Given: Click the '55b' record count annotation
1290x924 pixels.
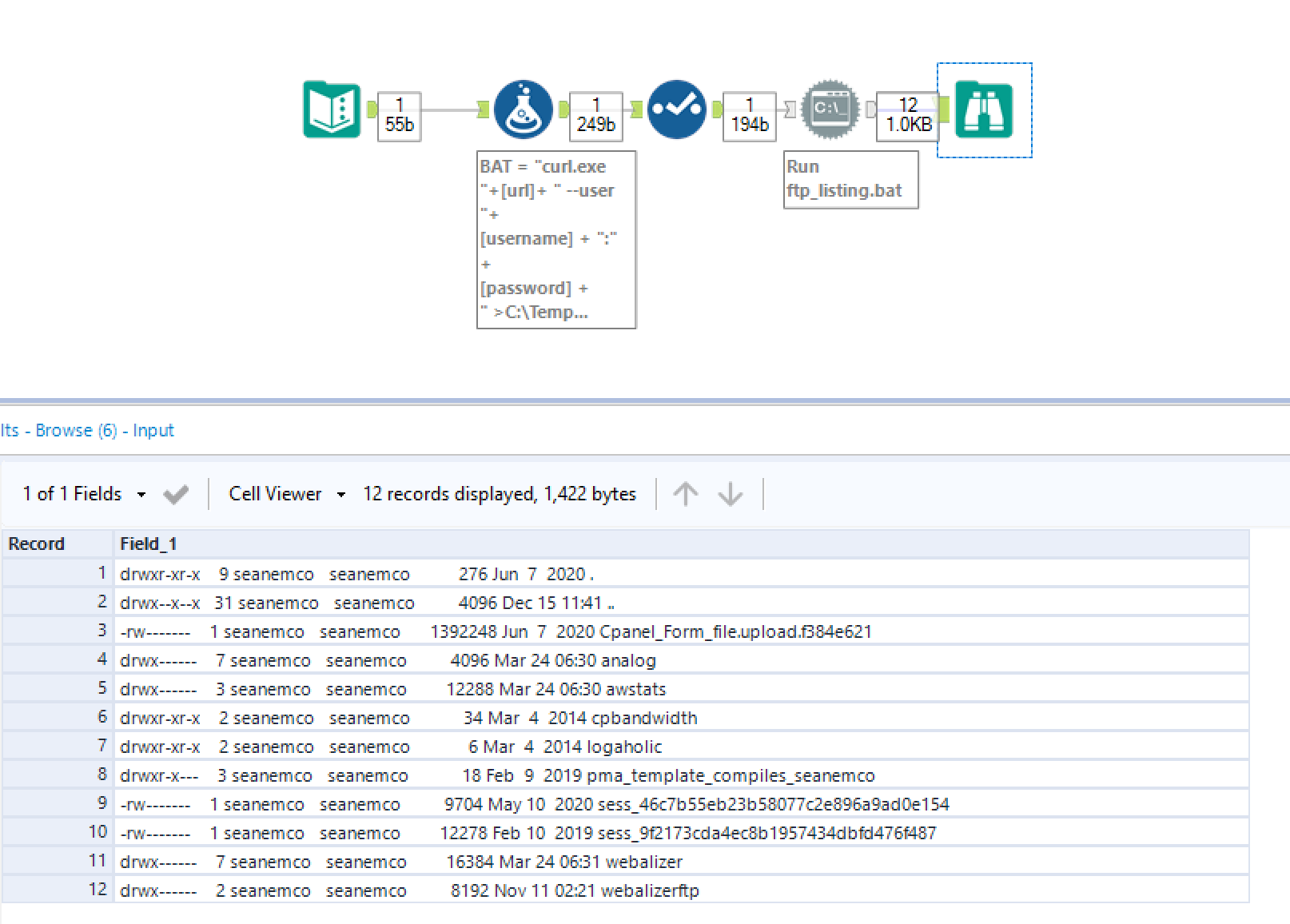Looking at the screenshot, I should pos(397,112).
